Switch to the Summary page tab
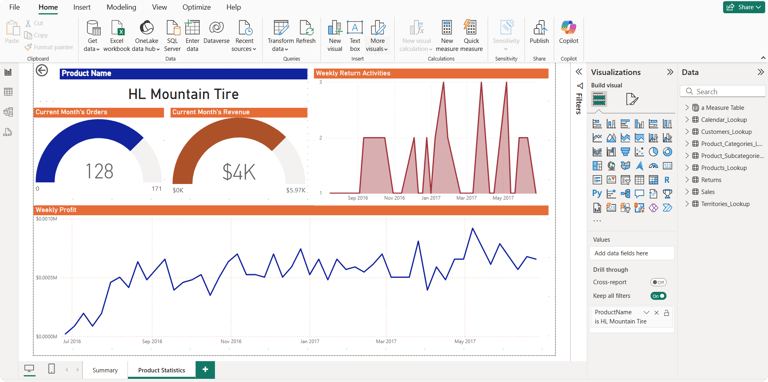Image resolution: width=768 pixels, height=382 pixels. tap(105, 370)
